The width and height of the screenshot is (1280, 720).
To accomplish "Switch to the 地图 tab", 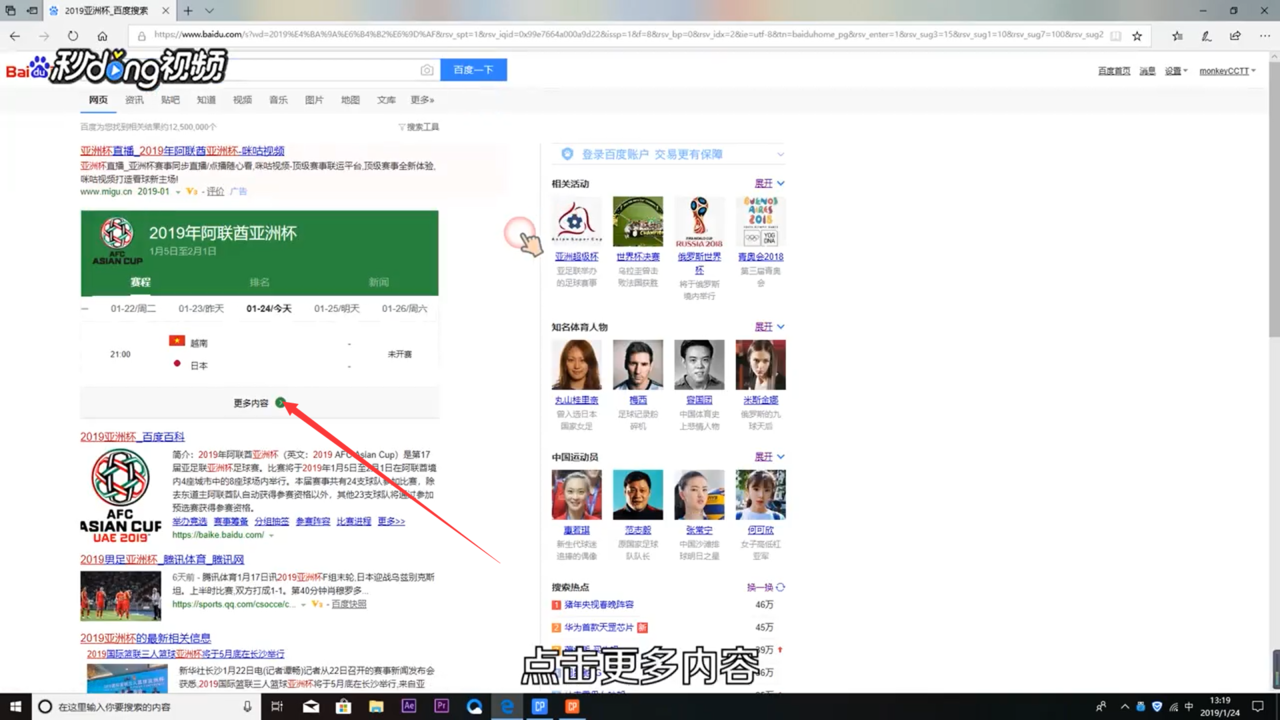I will pos(350,100).
